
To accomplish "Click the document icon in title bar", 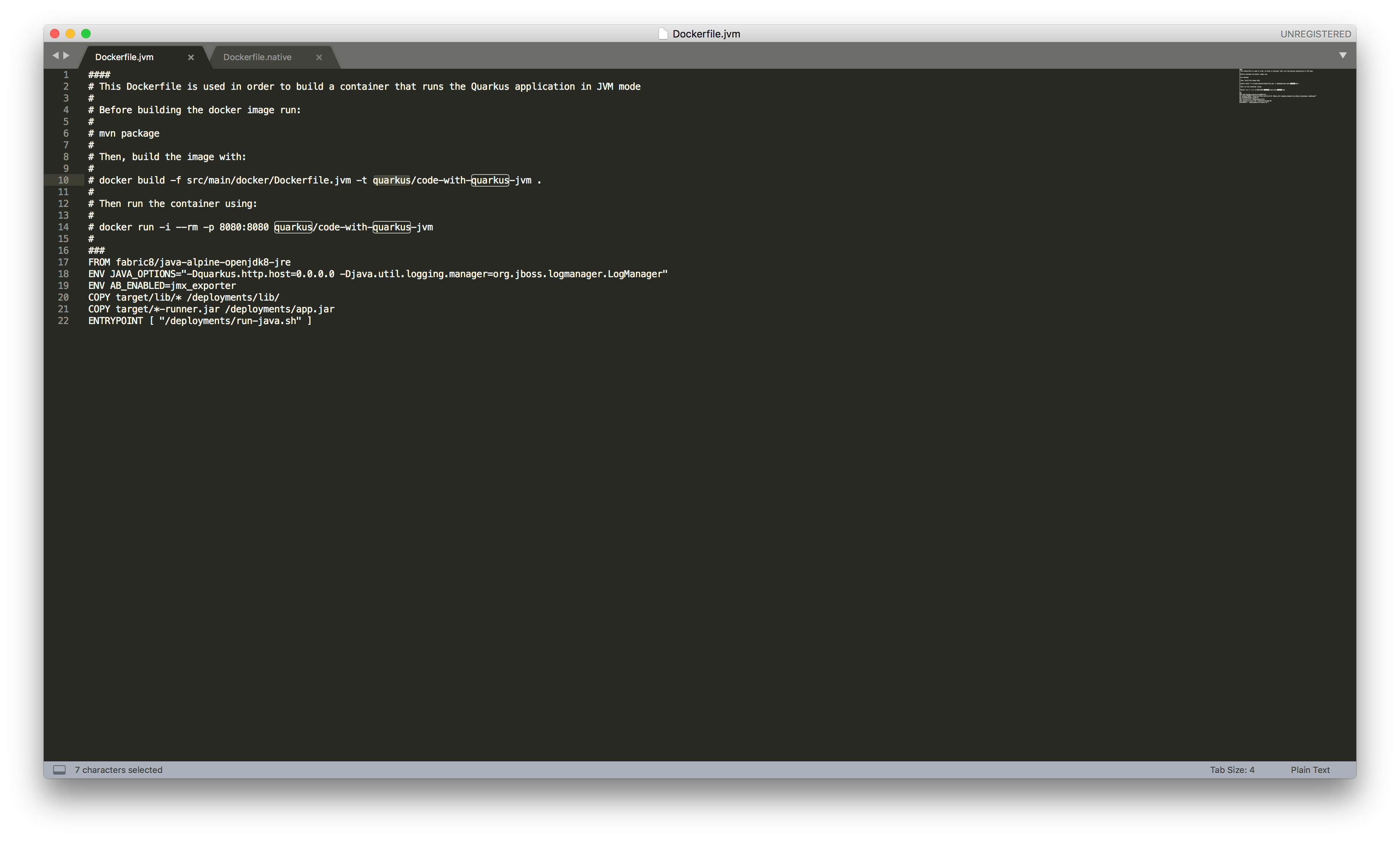I will click(662, 34).
